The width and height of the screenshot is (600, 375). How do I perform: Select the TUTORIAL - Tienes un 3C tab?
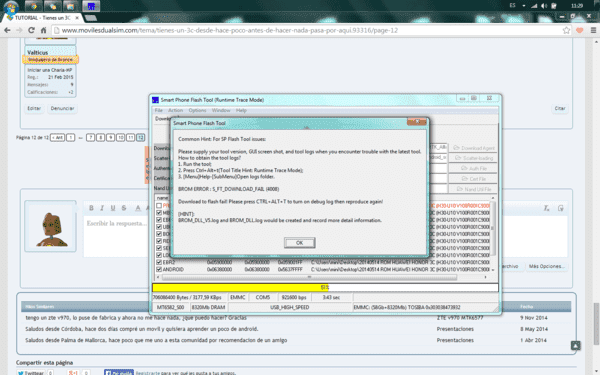click(x=42, y=18)
